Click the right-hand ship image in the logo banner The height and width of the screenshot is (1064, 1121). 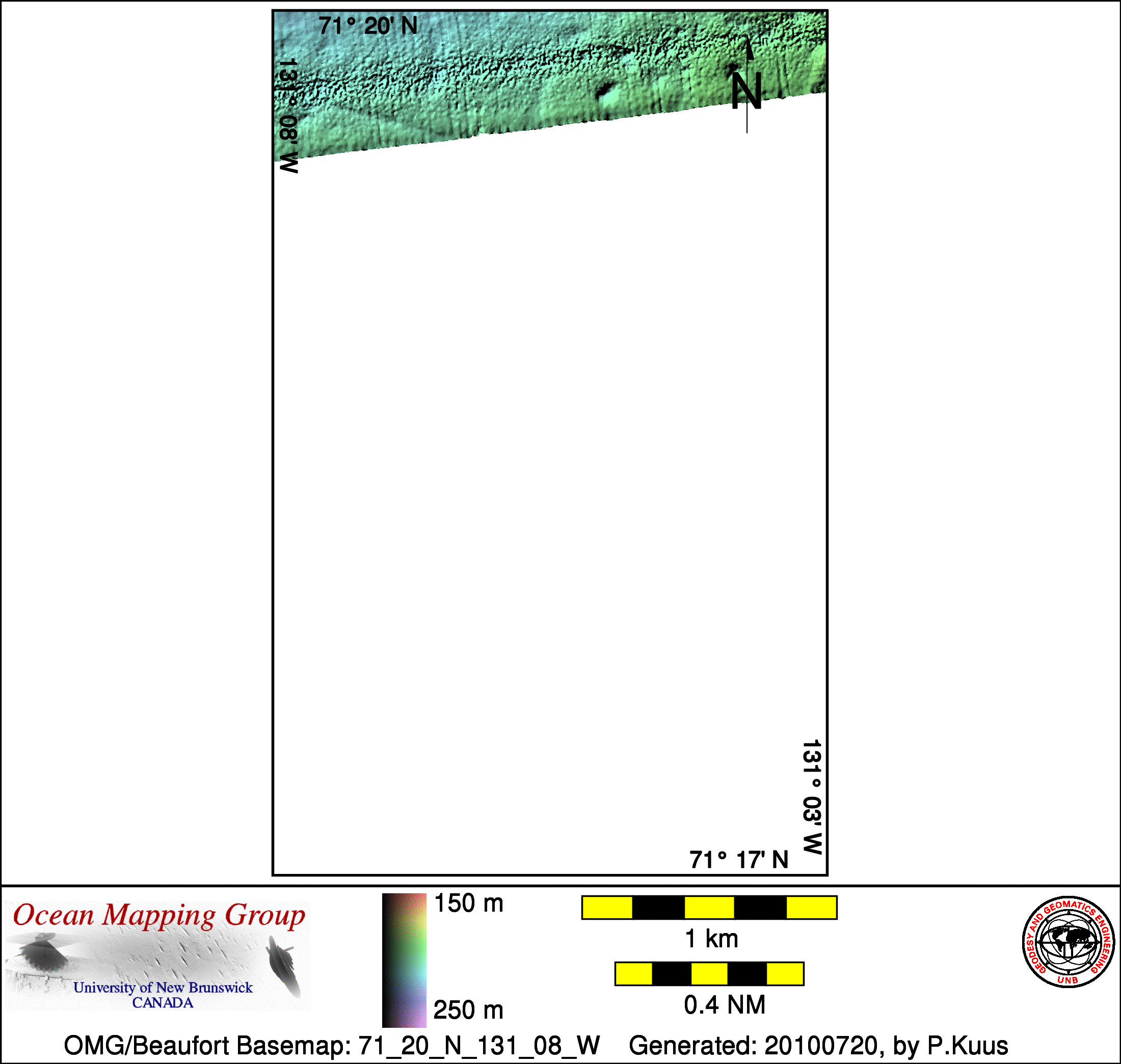(283, 965)
